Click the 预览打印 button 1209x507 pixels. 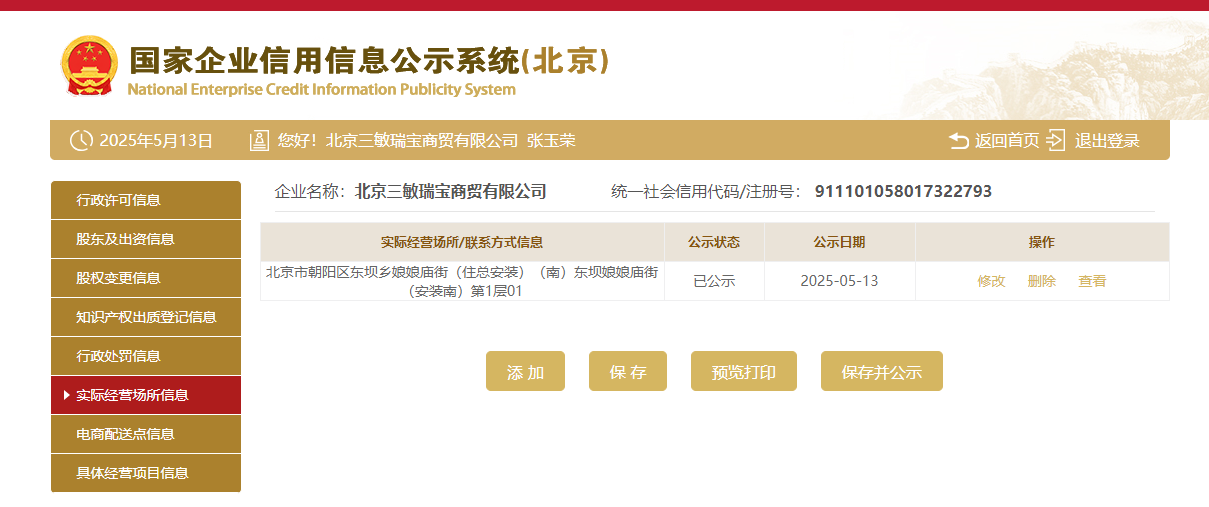(x=744, y=372)
